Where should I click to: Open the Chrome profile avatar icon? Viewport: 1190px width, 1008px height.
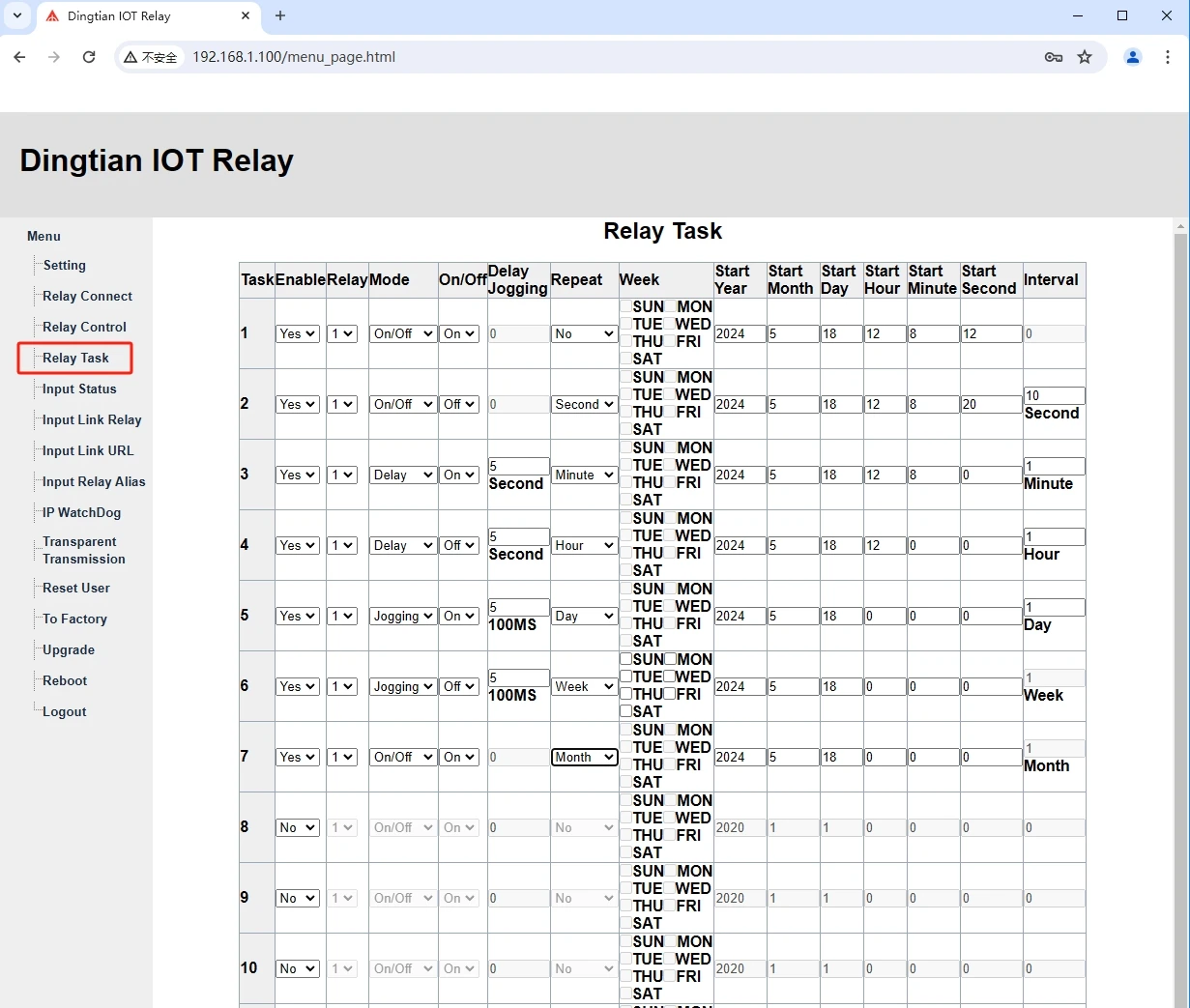1132,57
